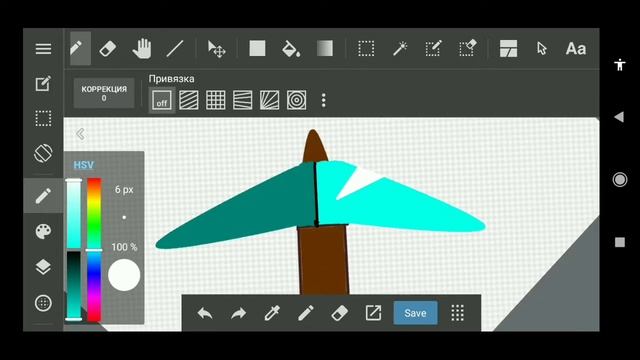640x360 pixels.
Task: Collapse the color panel with the chevron
Action: click(x=80, y=134)
